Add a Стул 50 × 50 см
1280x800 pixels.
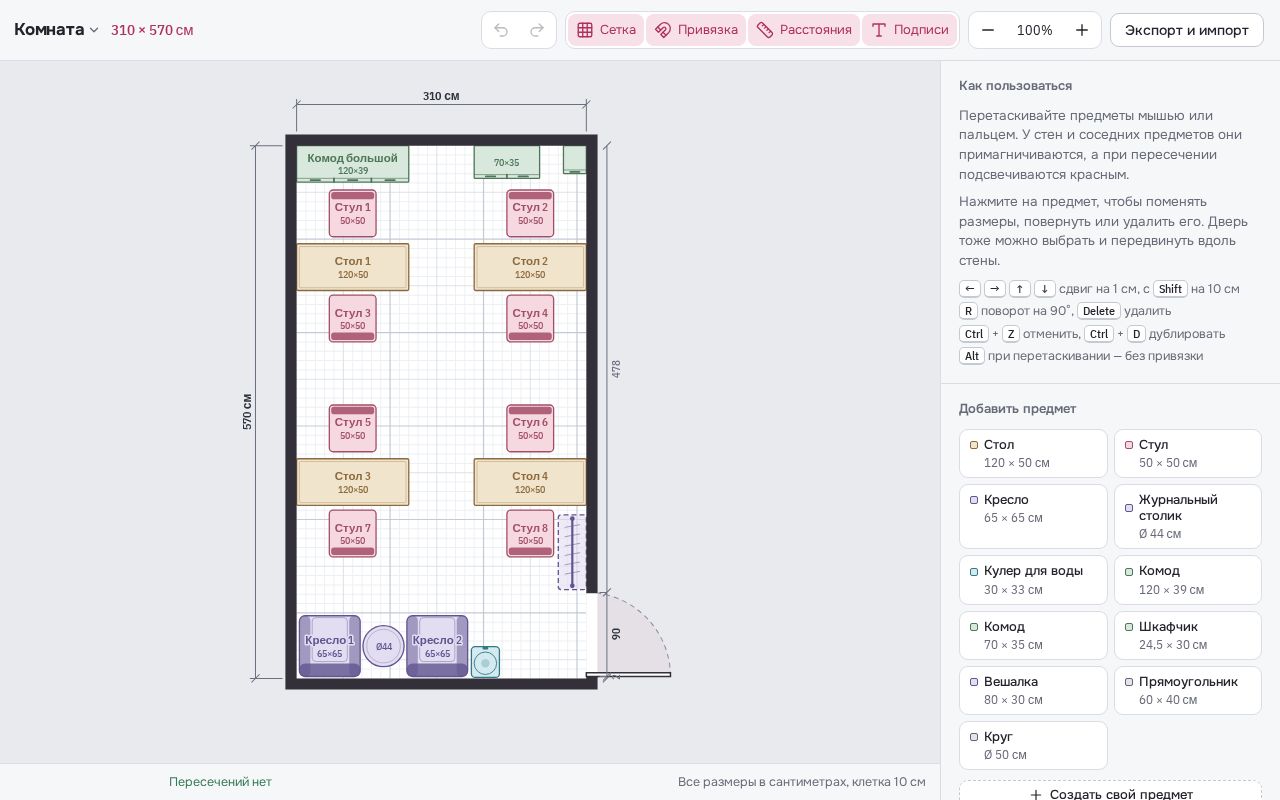pyautogui.click(x=1188, y=454)
